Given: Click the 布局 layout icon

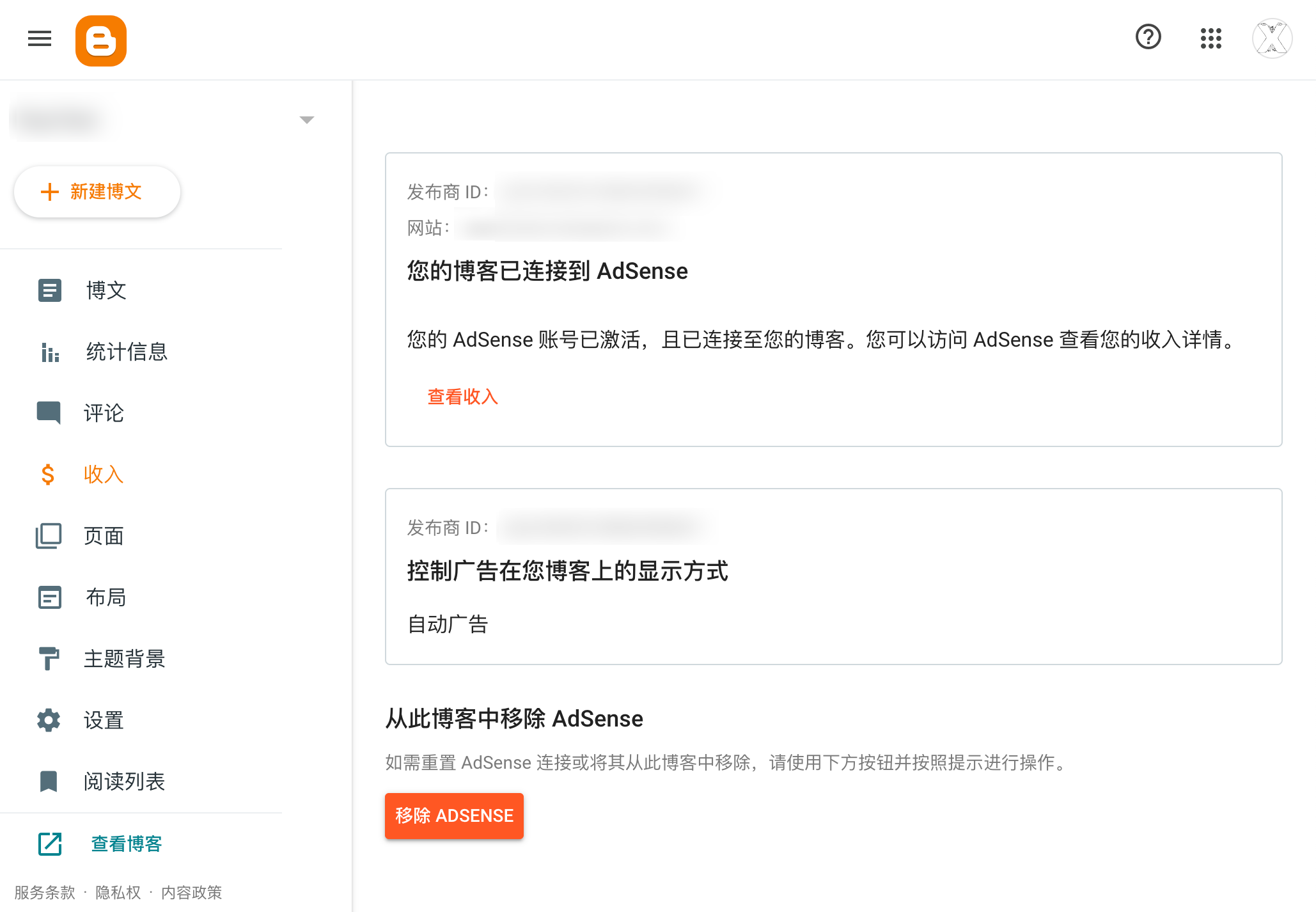Looking at the screenshot, I should [x=49, y=597].
